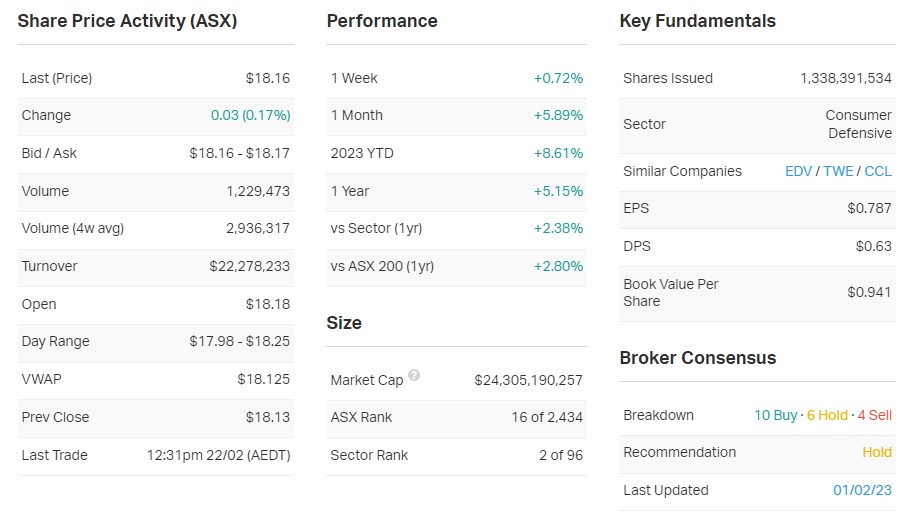Select the Last (Price) value $18.16

tap(268, 78)
